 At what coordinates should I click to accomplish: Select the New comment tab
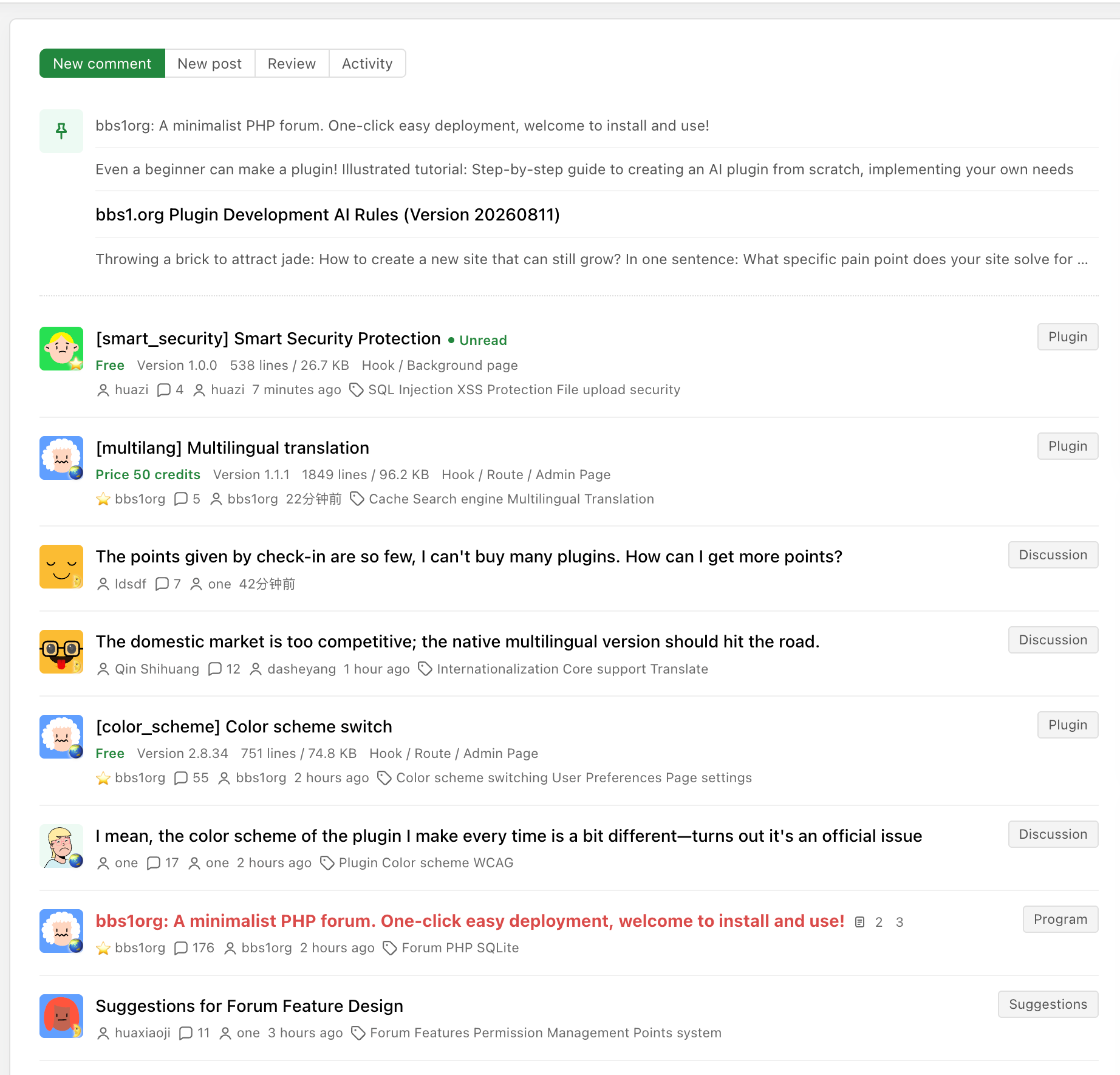click(102, 63)
